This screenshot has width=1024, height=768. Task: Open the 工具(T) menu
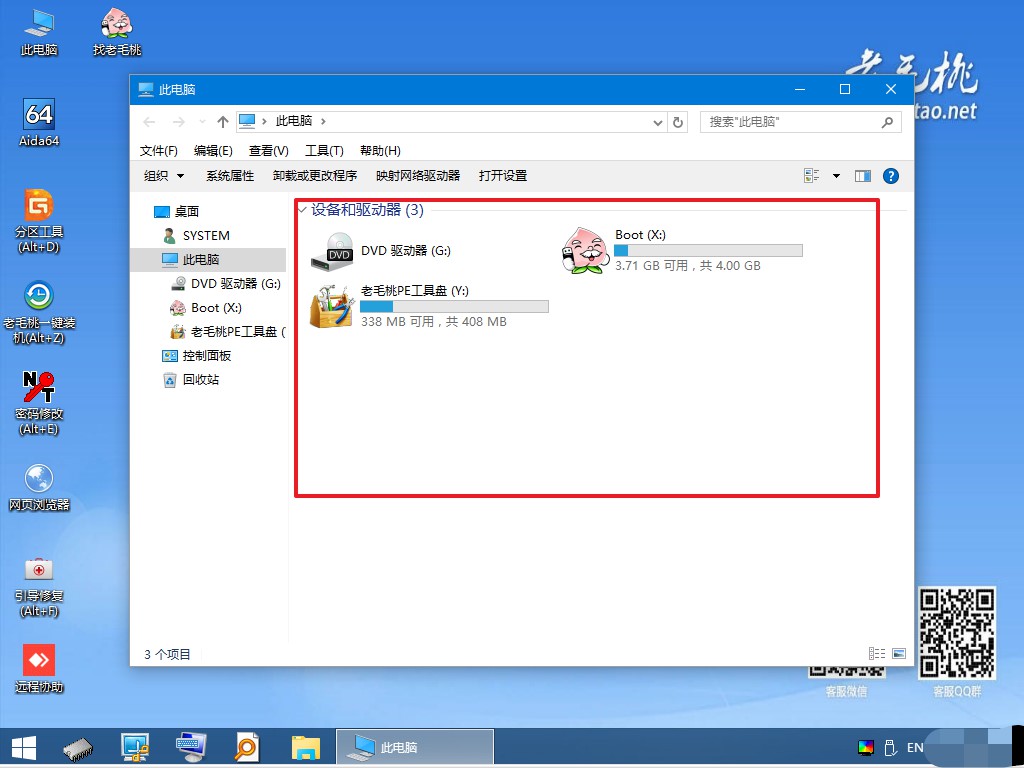[x=324, y=151]
